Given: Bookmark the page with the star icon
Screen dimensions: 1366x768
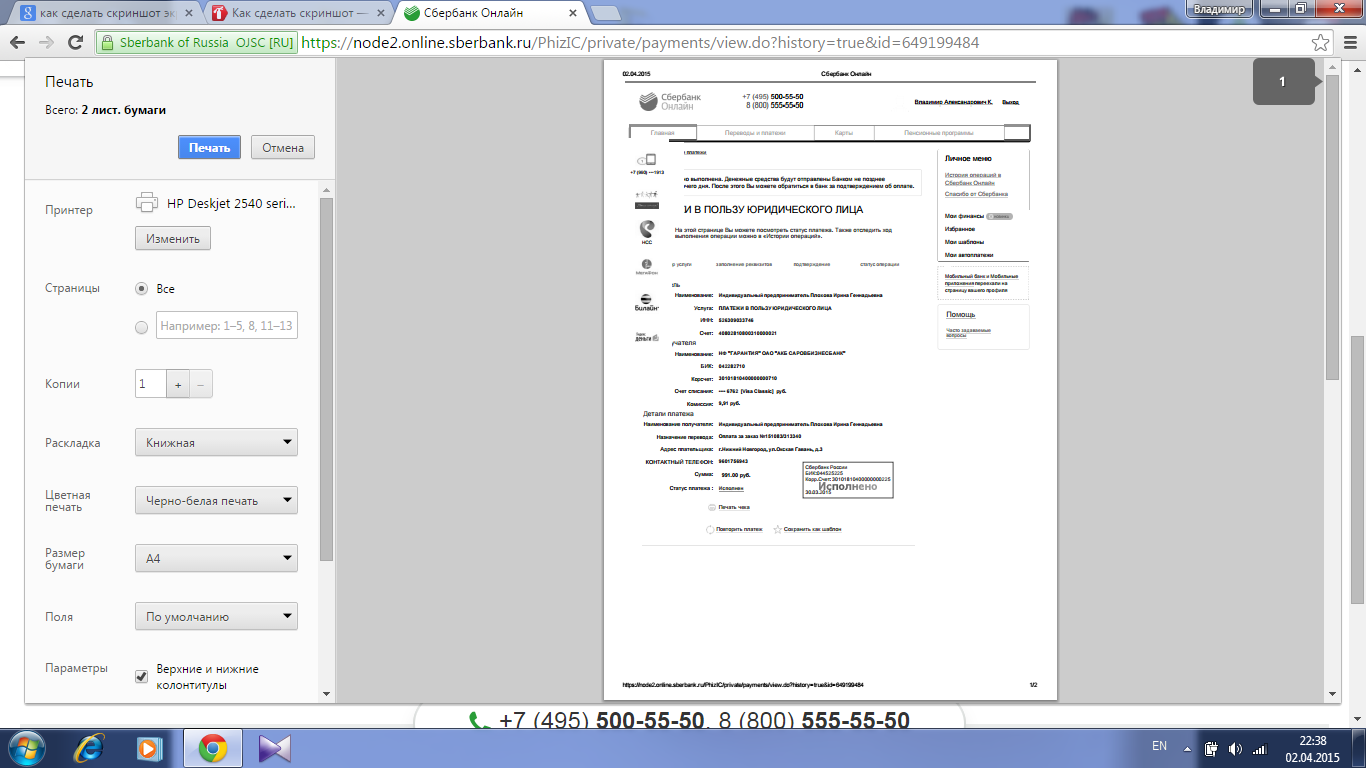Looking at the screenshot, I should tap(1320, 43).
